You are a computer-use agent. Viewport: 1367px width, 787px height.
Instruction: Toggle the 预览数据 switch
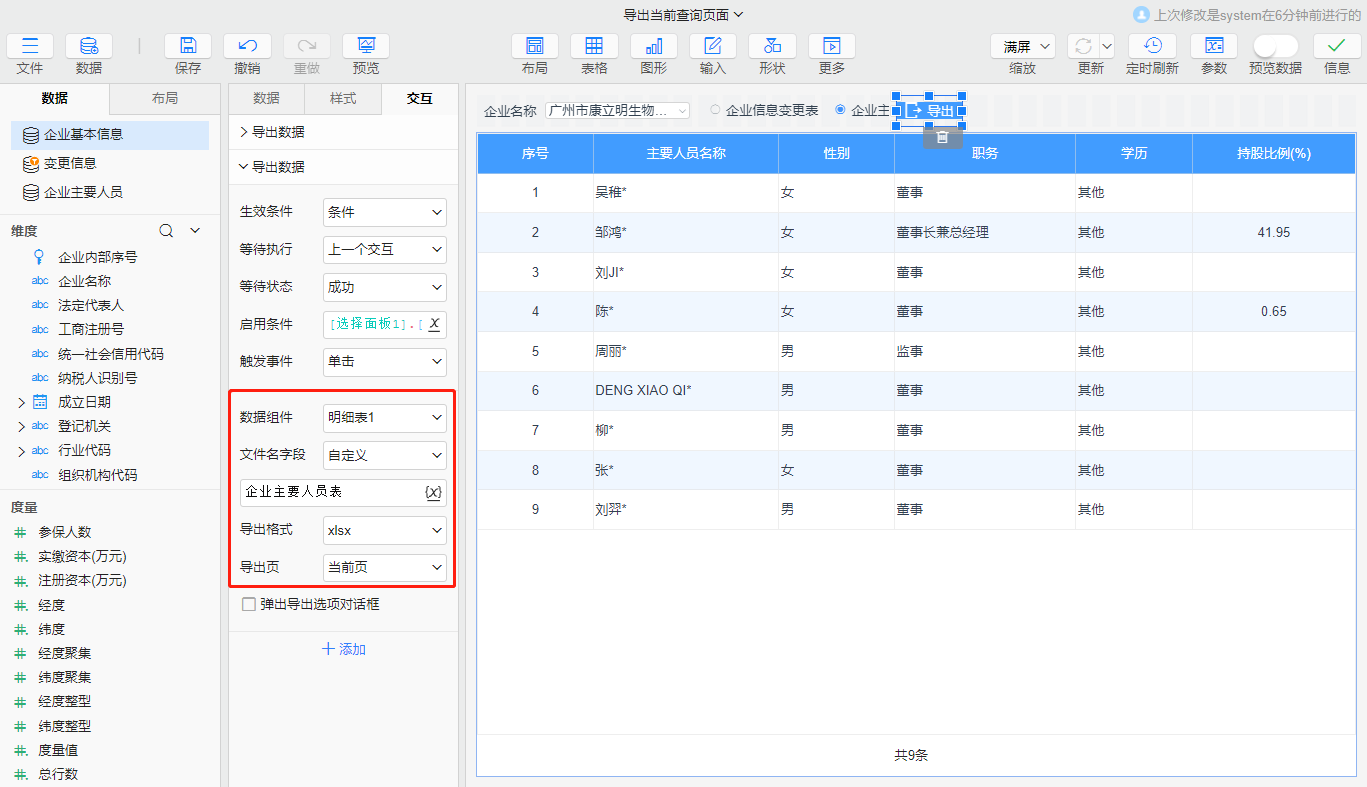coord(1274,47)
